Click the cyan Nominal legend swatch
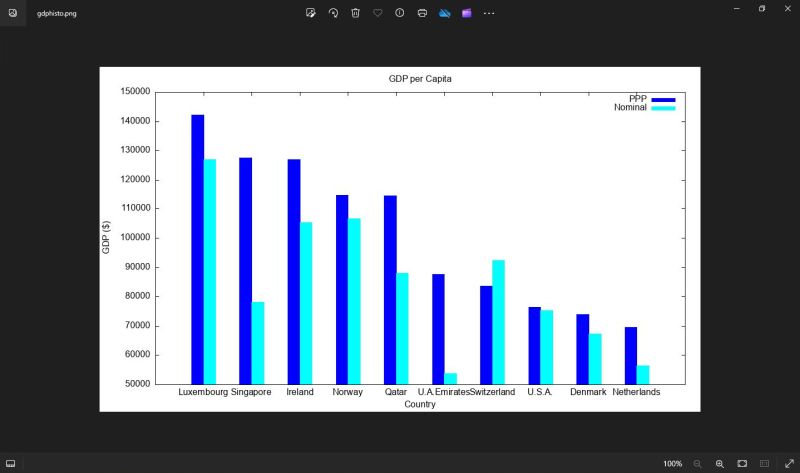Screen dimensions: 800x473 (663, 108)
